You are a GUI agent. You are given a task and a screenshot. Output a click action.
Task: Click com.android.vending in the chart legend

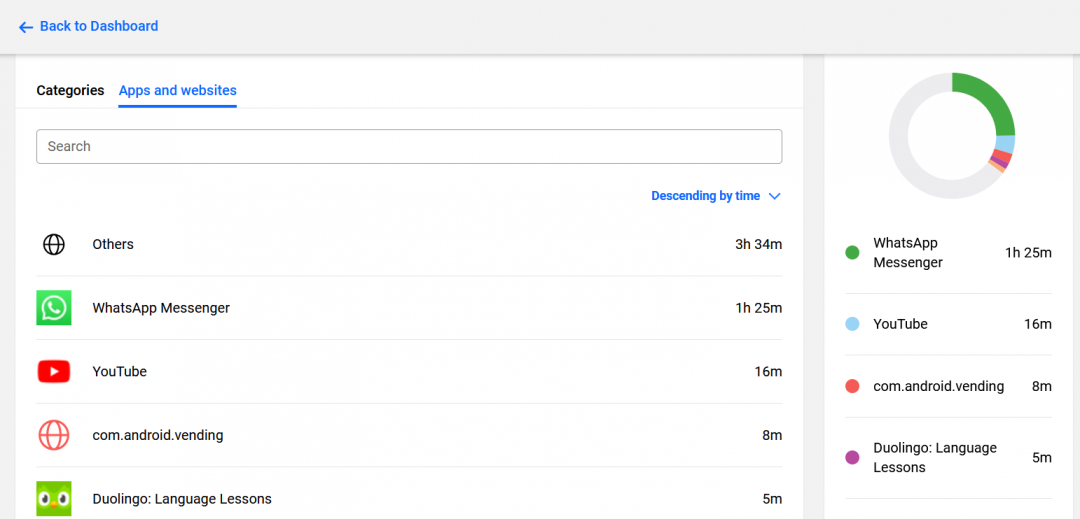click(x=939, y=386)
